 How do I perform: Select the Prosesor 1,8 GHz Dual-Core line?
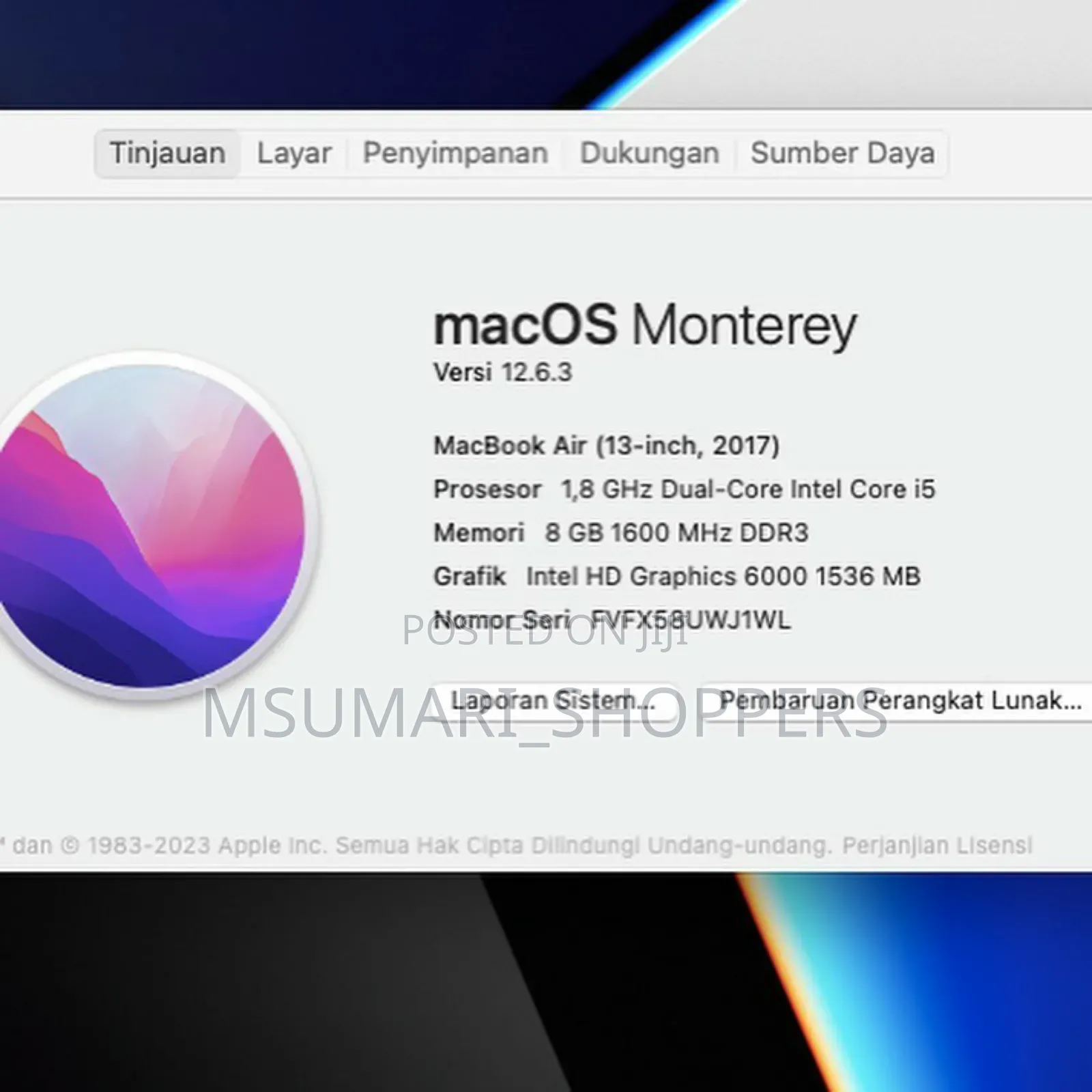[685, 489]
